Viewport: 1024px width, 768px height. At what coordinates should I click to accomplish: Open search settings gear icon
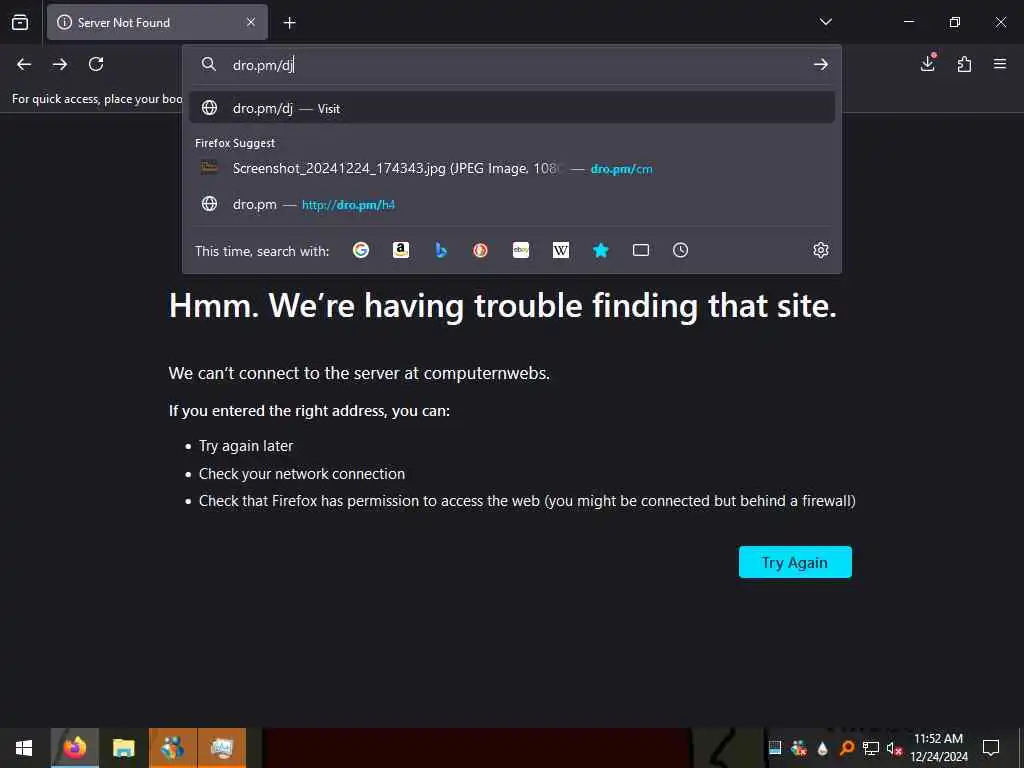pyautogui.click(x=821, y=250)
